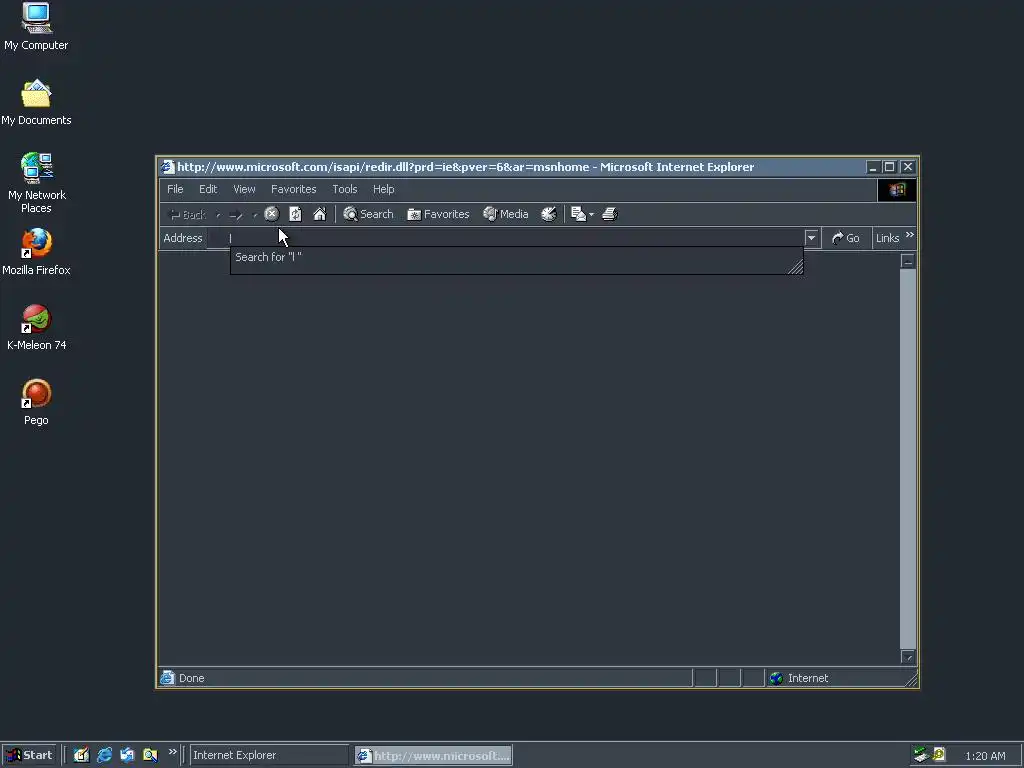Click the Done status page icon
The width and height of the screenshot is (1024, 768).
pos(168,678)
